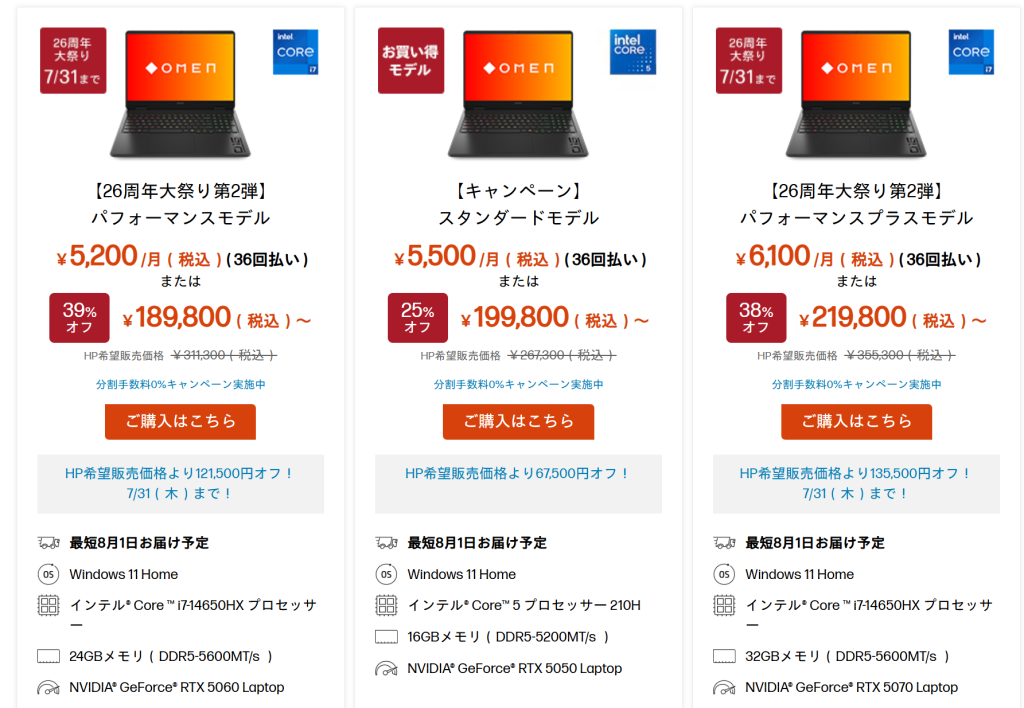Open the 分割手数料0%キャンペーン link under ¥189,800

(181, 384)
